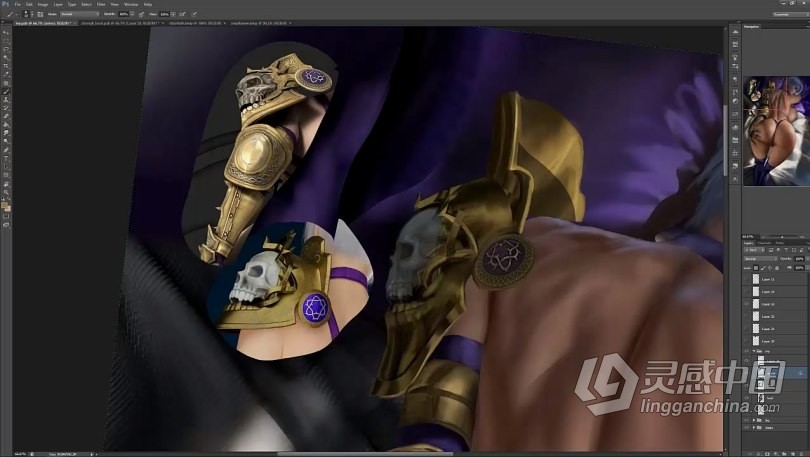Toggle pressure for opacity button

pyautogui.click(x=141, y=14)
